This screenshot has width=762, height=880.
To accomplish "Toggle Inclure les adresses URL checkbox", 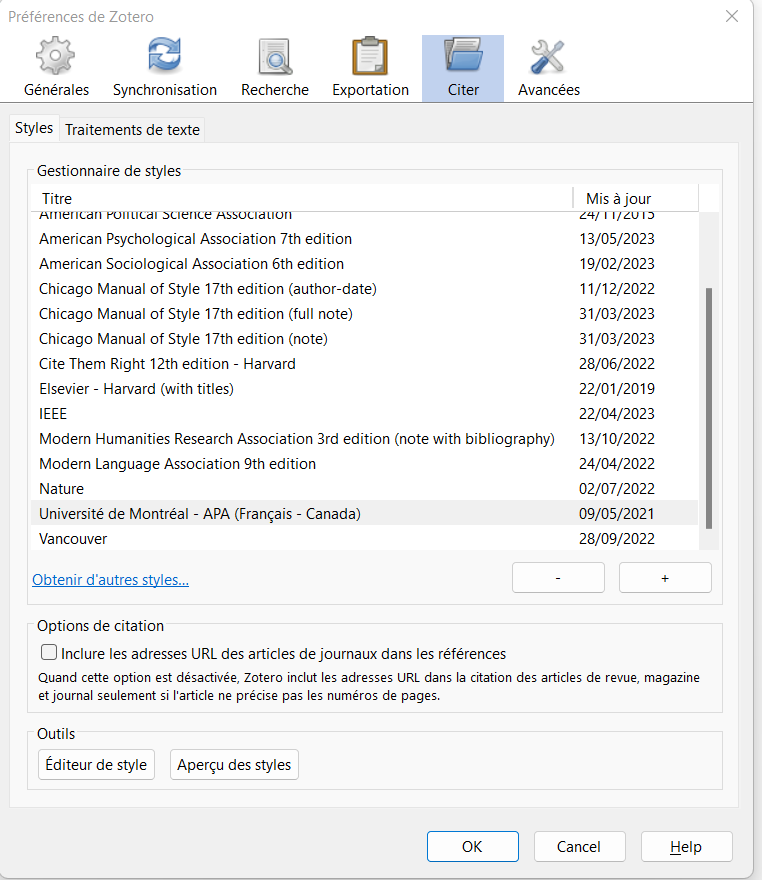I will 49,652.
